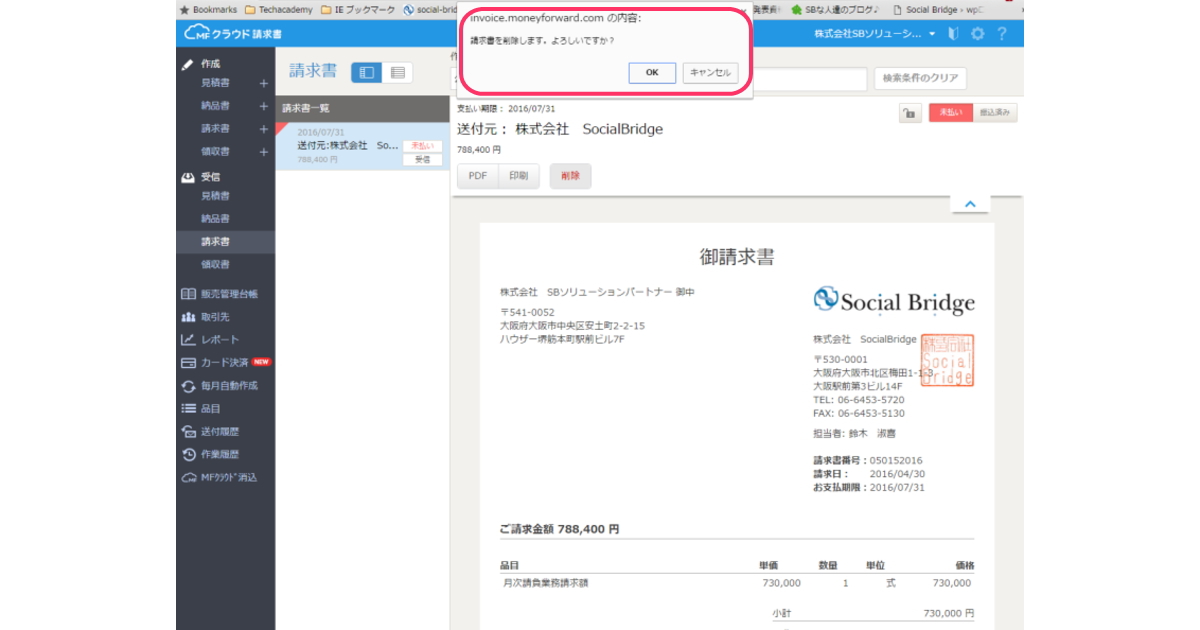1200x630 pixels.
Task: Select 請求書 under 受信
Action: 225,242
